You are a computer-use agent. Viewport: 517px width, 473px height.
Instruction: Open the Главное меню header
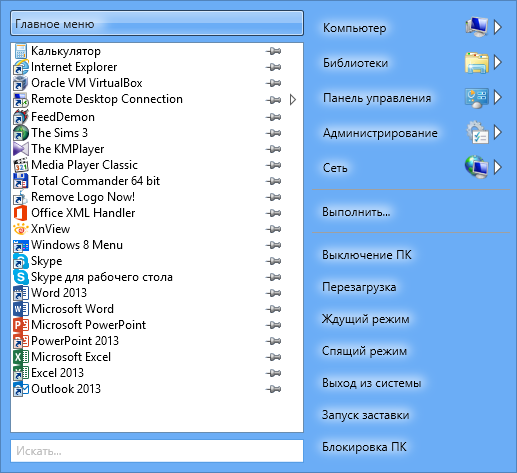(157, 23)
